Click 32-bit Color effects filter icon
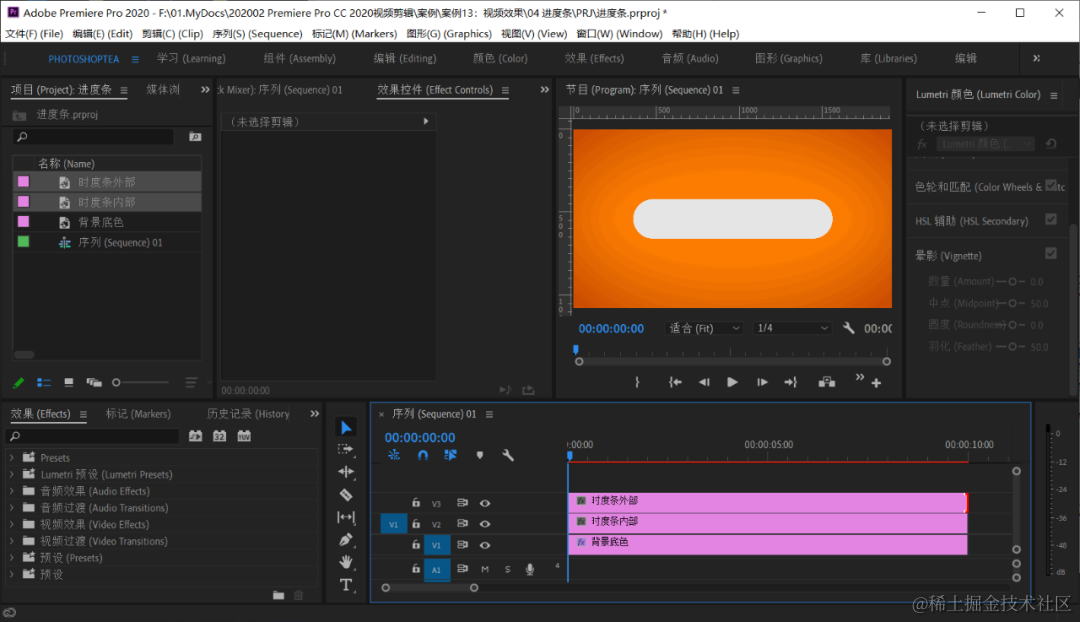Viewport: 1080px width, 622px height. point(220,436)
